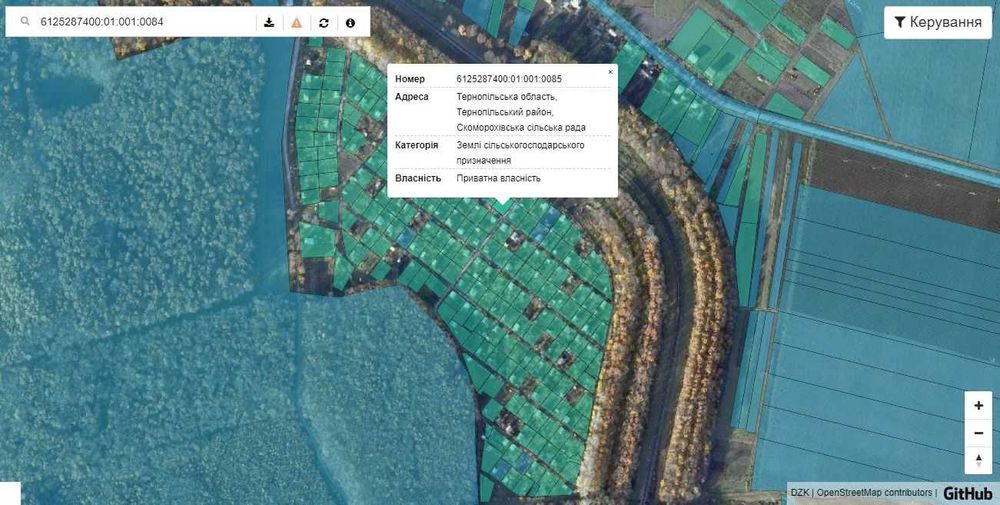Open the GitHub link

(x=967, y=493)
